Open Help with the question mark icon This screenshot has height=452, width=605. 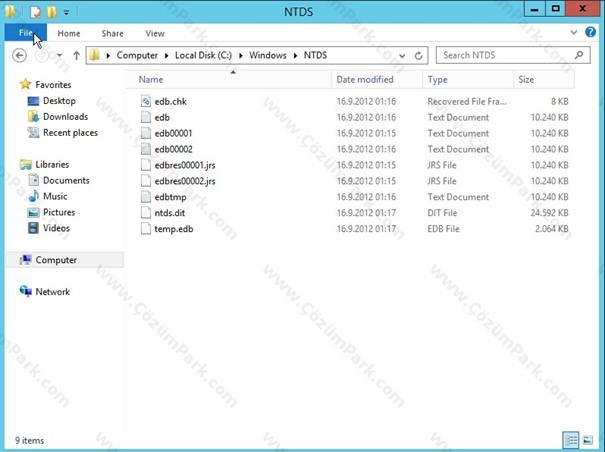(590, 32)
